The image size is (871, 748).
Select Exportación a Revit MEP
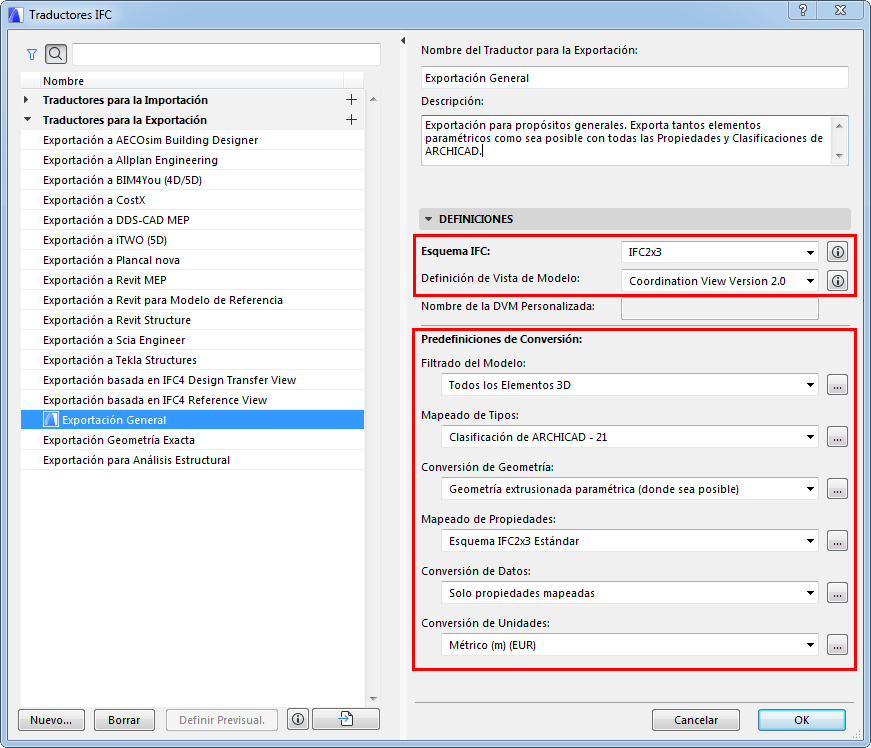click(x=192, y=280)
